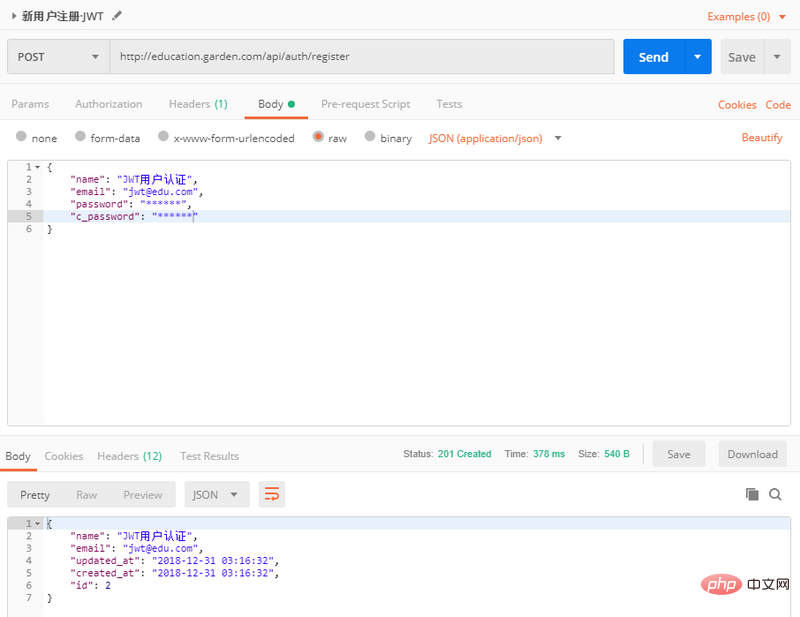Switch response view to Pretty
This screenshot has width=800, height=617.
point(35,495)
